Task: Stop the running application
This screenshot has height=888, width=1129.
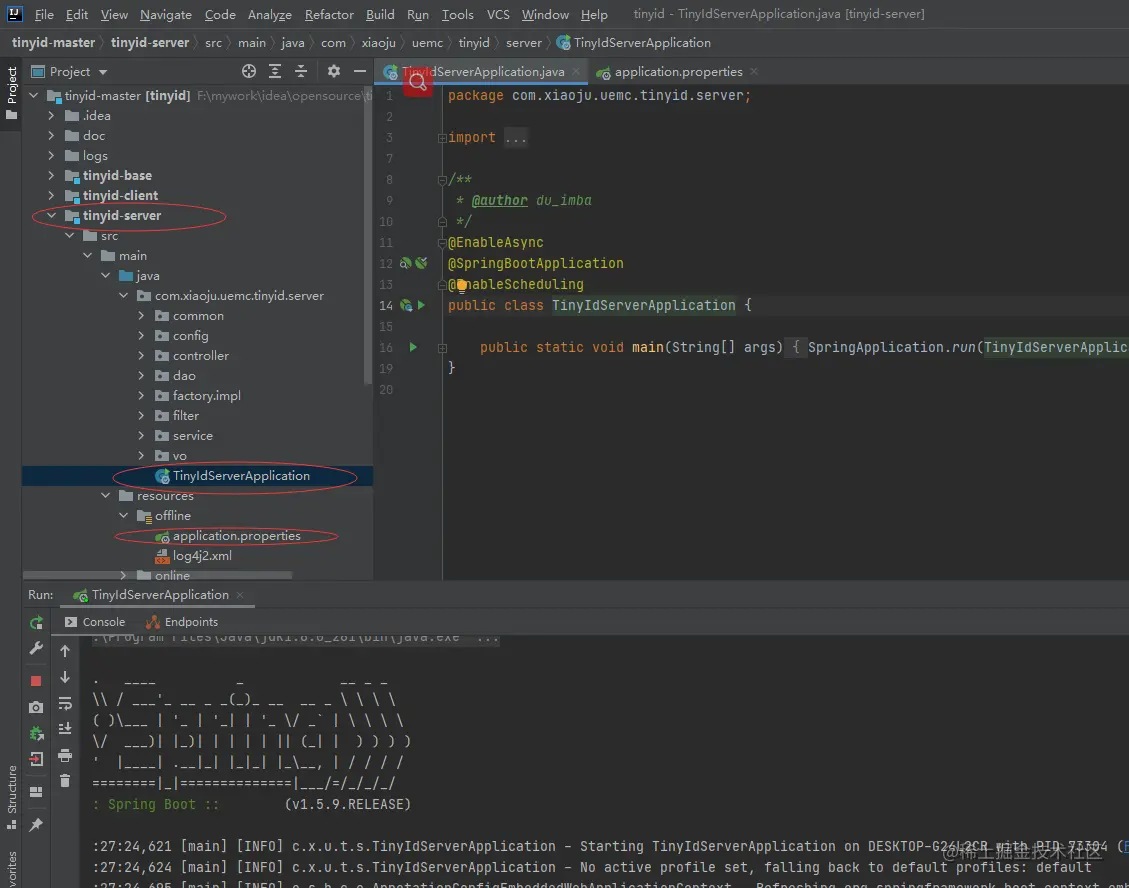Action: click(36, 681)
